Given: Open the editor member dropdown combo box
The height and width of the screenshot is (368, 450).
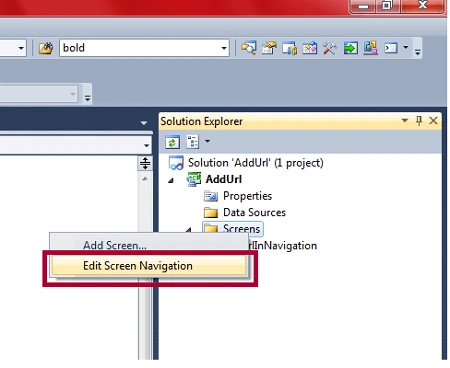Looking at the screenshot, I should pyautogui.click(x=75, y=145).
